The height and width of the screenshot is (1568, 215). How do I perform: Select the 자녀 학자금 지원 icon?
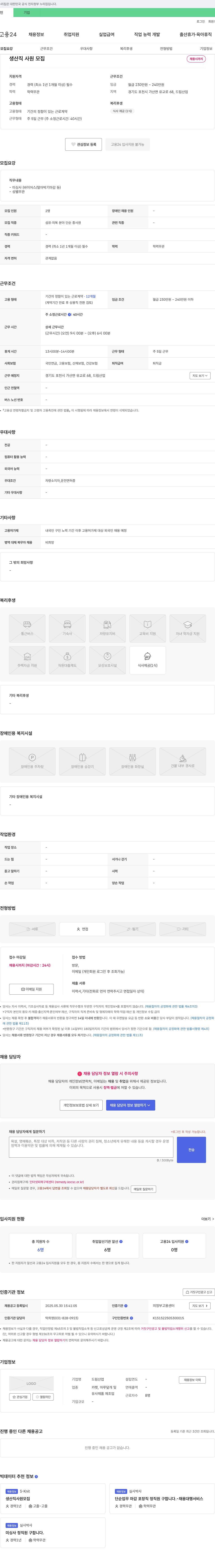click(188, 628)
